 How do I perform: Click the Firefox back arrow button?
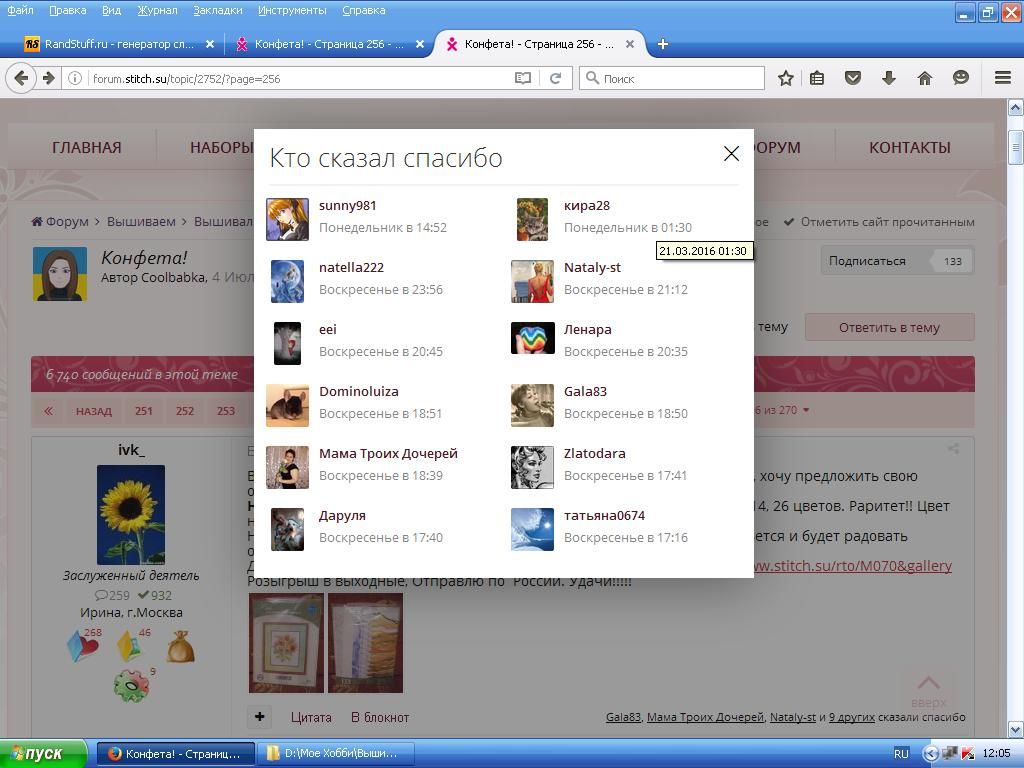point(22,78)
